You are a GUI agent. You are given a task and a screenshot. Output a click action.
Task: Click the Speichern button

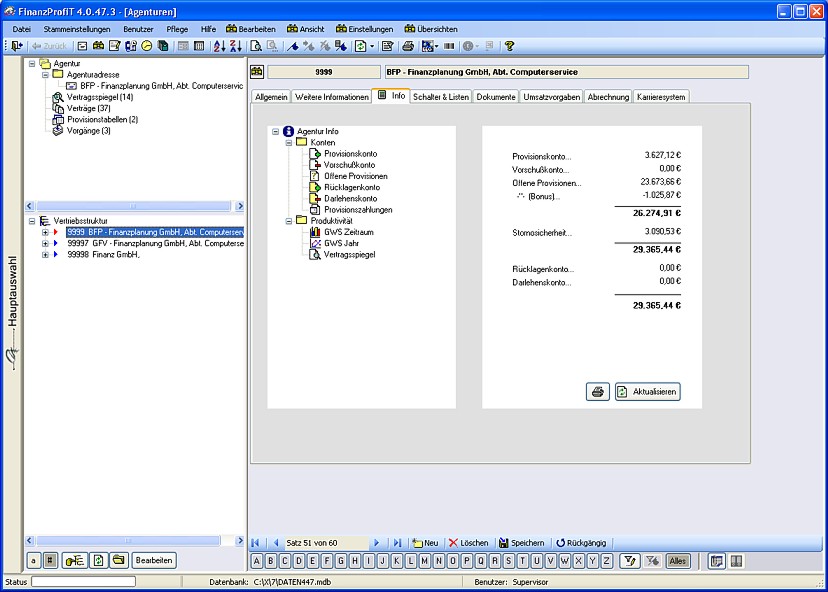[521, 543]
